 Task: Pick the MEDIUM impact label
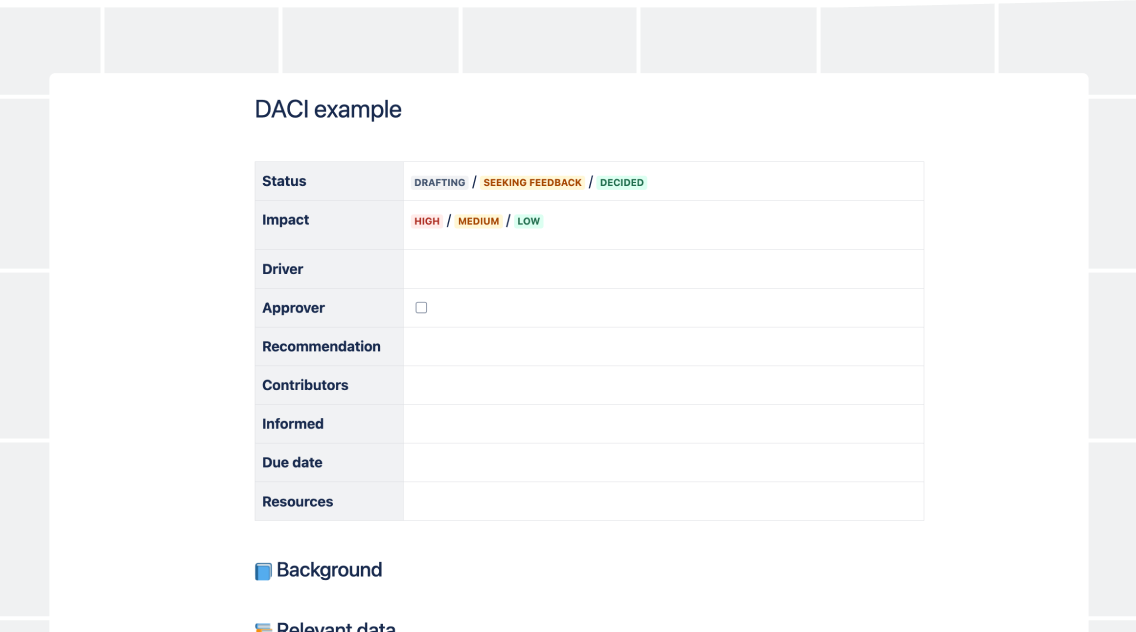[x=478, y=221]
